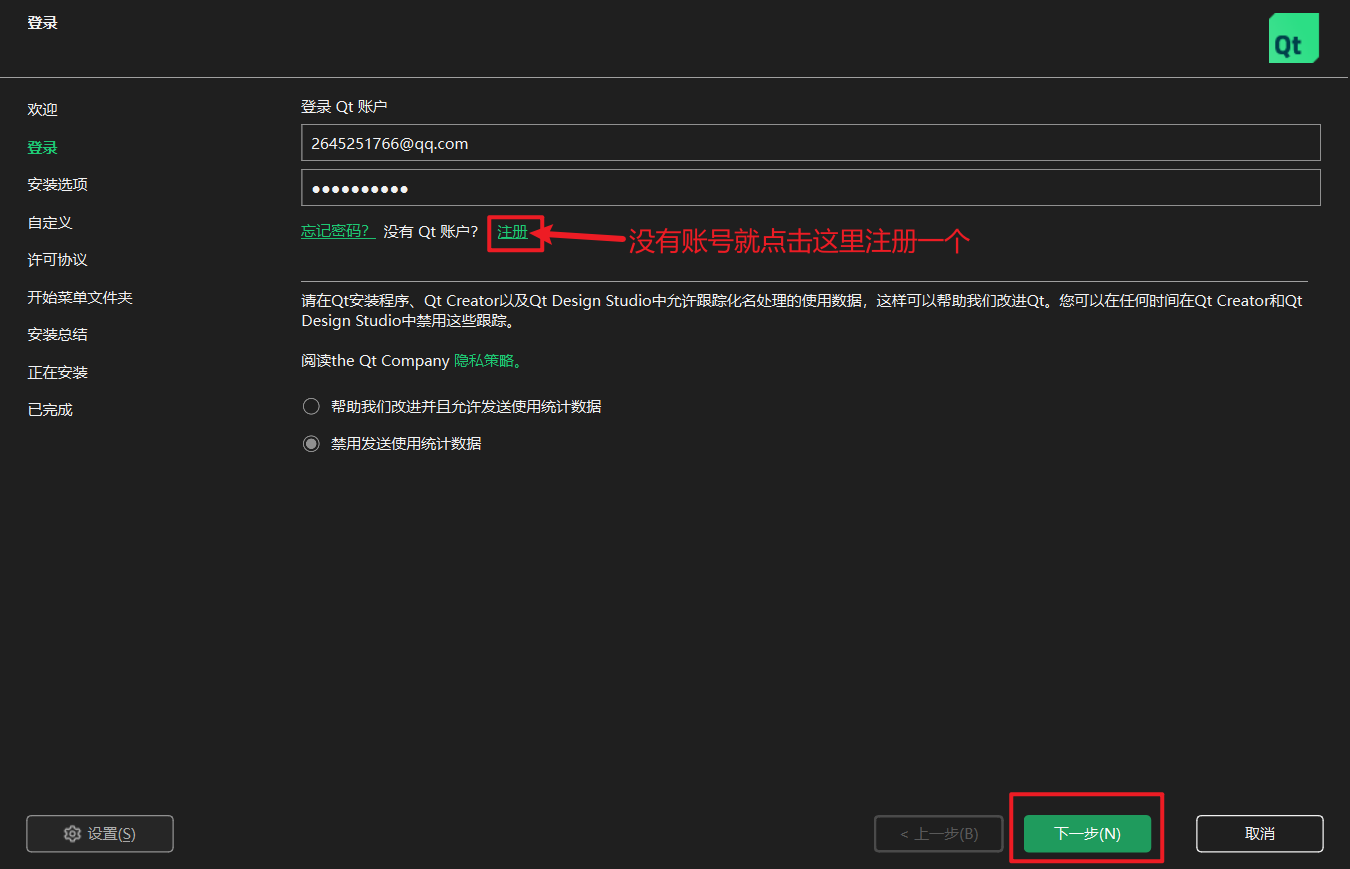Open 忘记密码? link
This screenshot has width=1350, height=869.
coord(338,231)
